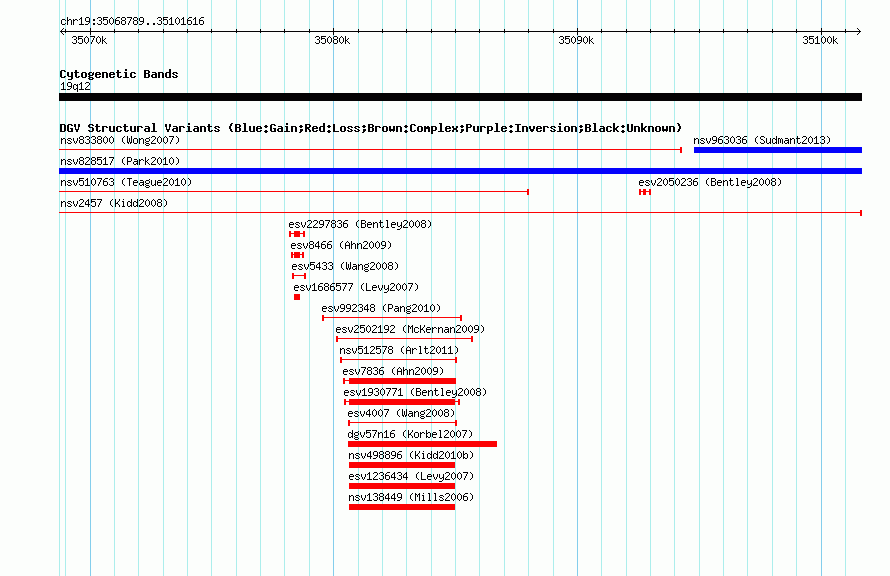
Task: Select the esv992348 red loss line
Action: (x=392, y=318)
